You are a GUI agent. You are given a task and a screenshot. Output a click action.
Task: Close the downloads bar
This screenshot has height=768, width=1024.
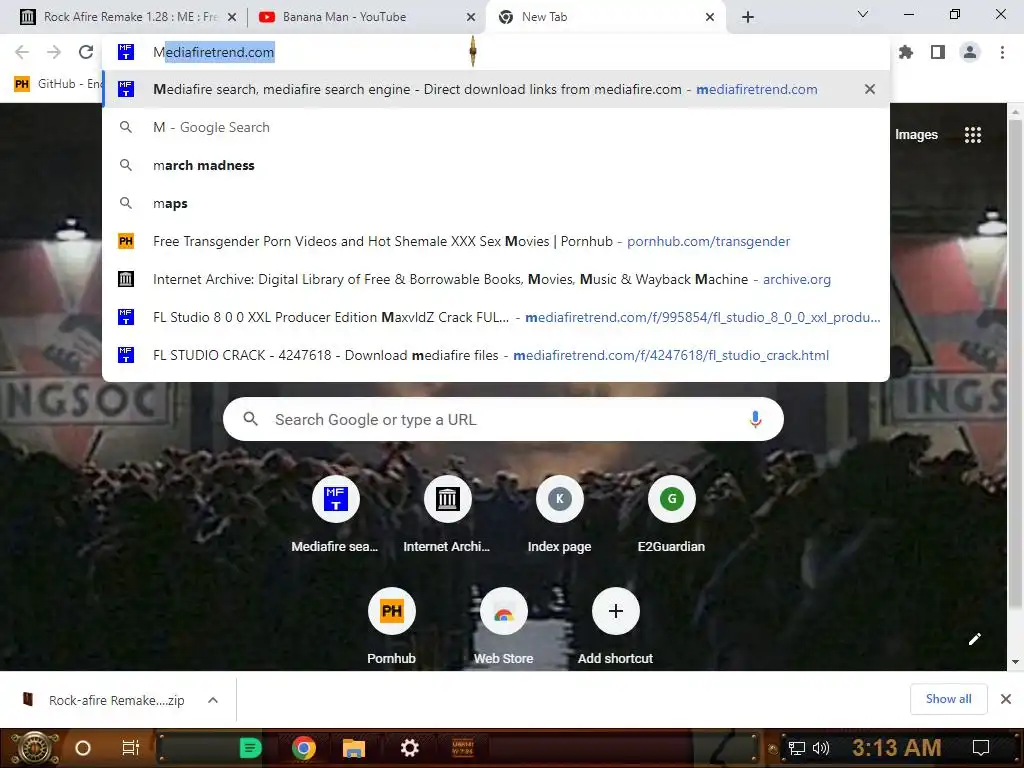1006,699
